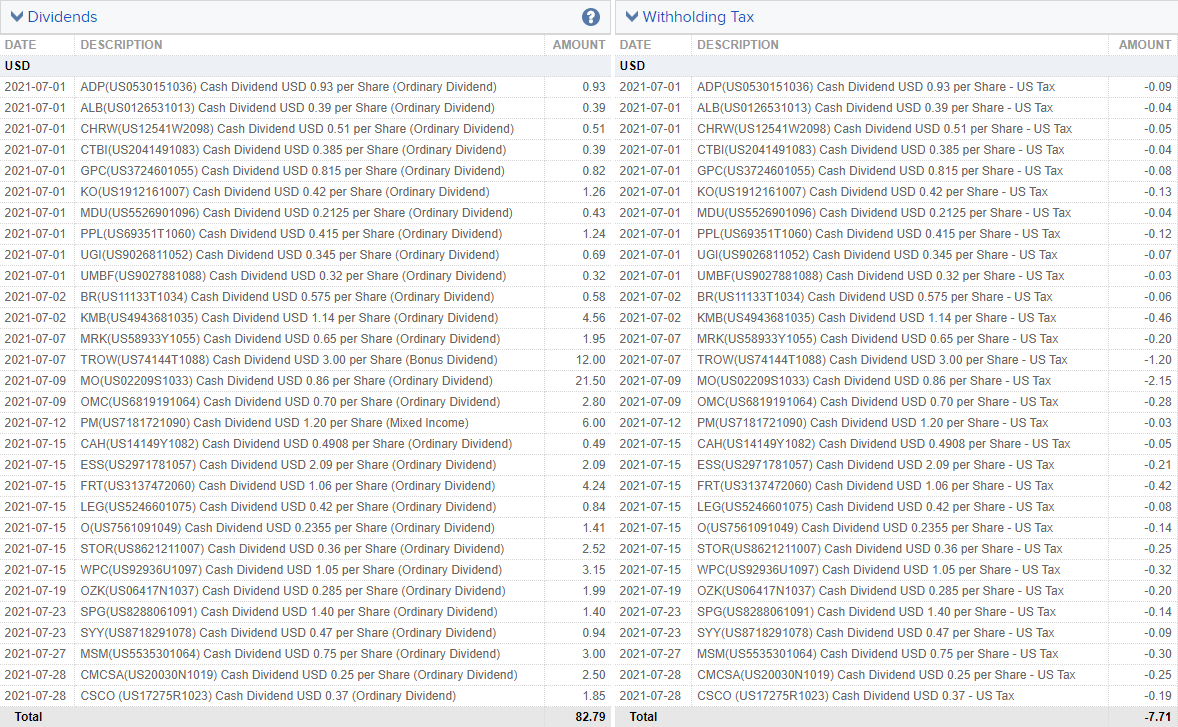This screenshot has width=1178, height=727.
Task: Select the TROW US Tax description
Action: [882, 360]
